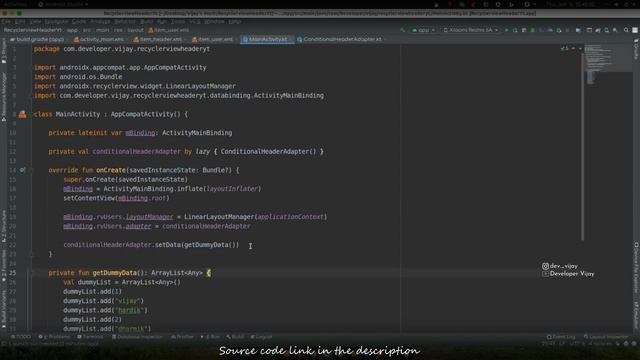Viewport: 640px width, 360px height.
Task: Click the item_user.xml breadcrumb in navigation bar
Action: (169, 30)
